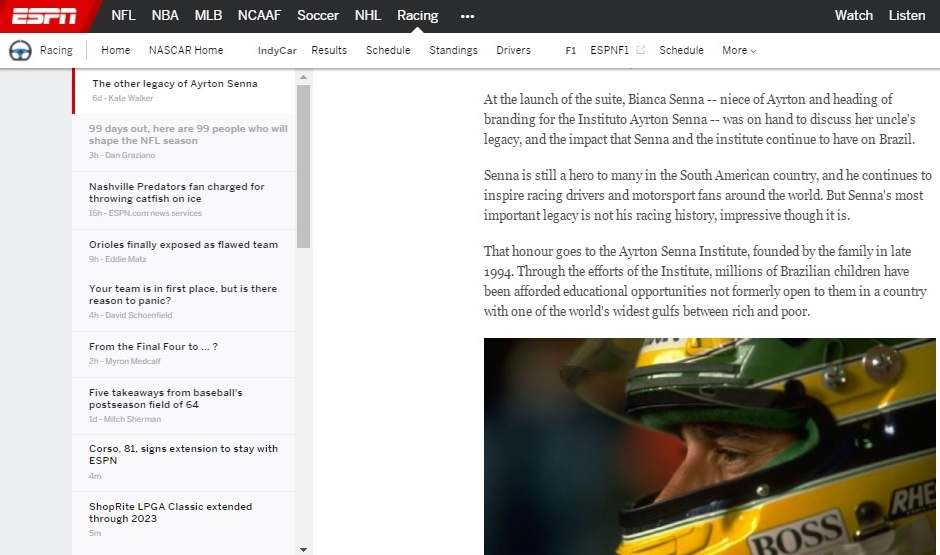This screenshot has height=555, width=940.
Task: Click the Racing steering wheel icon
Action: (x=20, y=50)
